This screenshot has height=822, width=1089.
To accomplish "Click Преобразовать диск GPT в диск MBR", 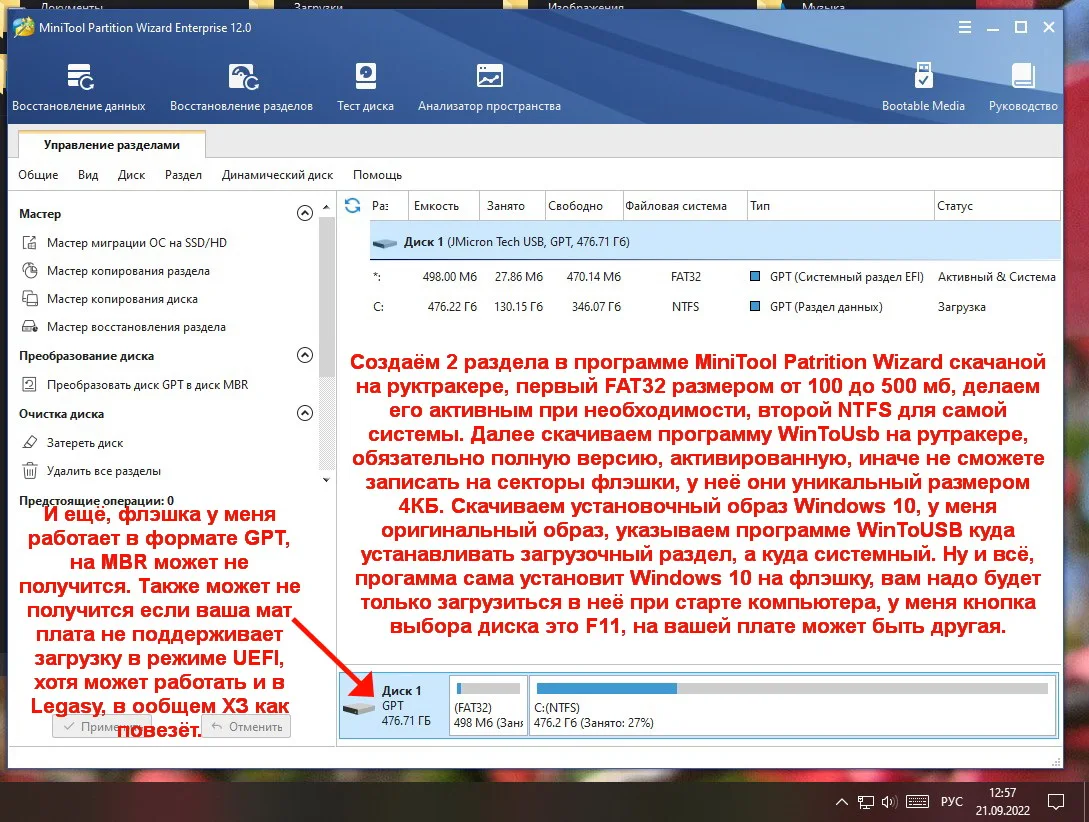I will [135, 385].
